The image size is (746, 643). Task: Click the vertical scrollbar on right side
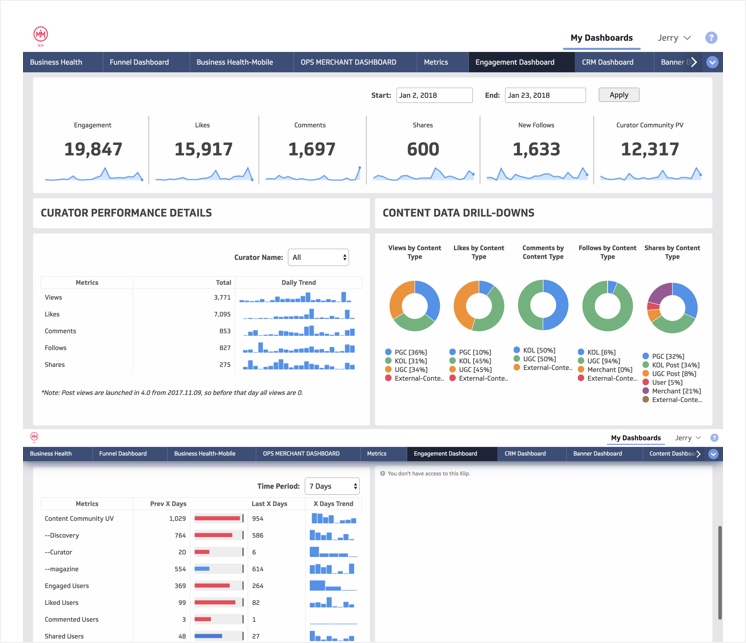[x=720, y=572]
